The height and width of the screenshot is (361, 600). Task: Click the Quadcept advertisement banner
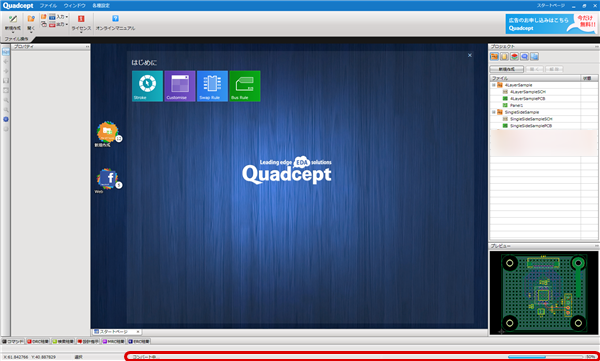[551, 24]
